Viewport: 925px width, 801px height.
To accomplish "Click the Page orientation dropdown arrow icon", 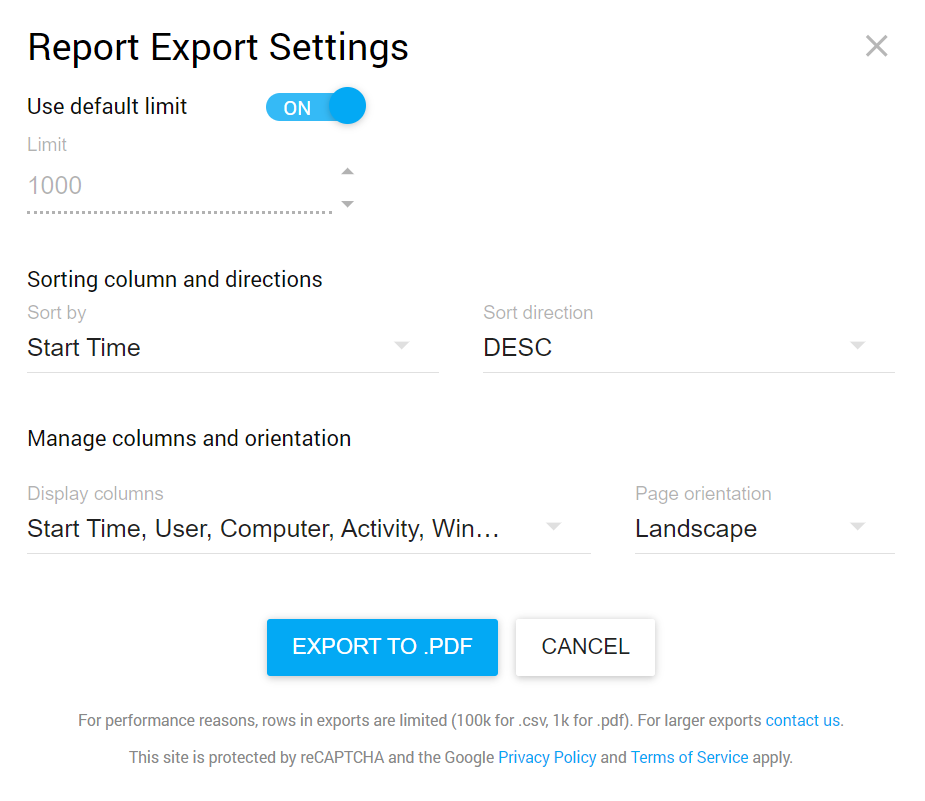I will point(857,527).
